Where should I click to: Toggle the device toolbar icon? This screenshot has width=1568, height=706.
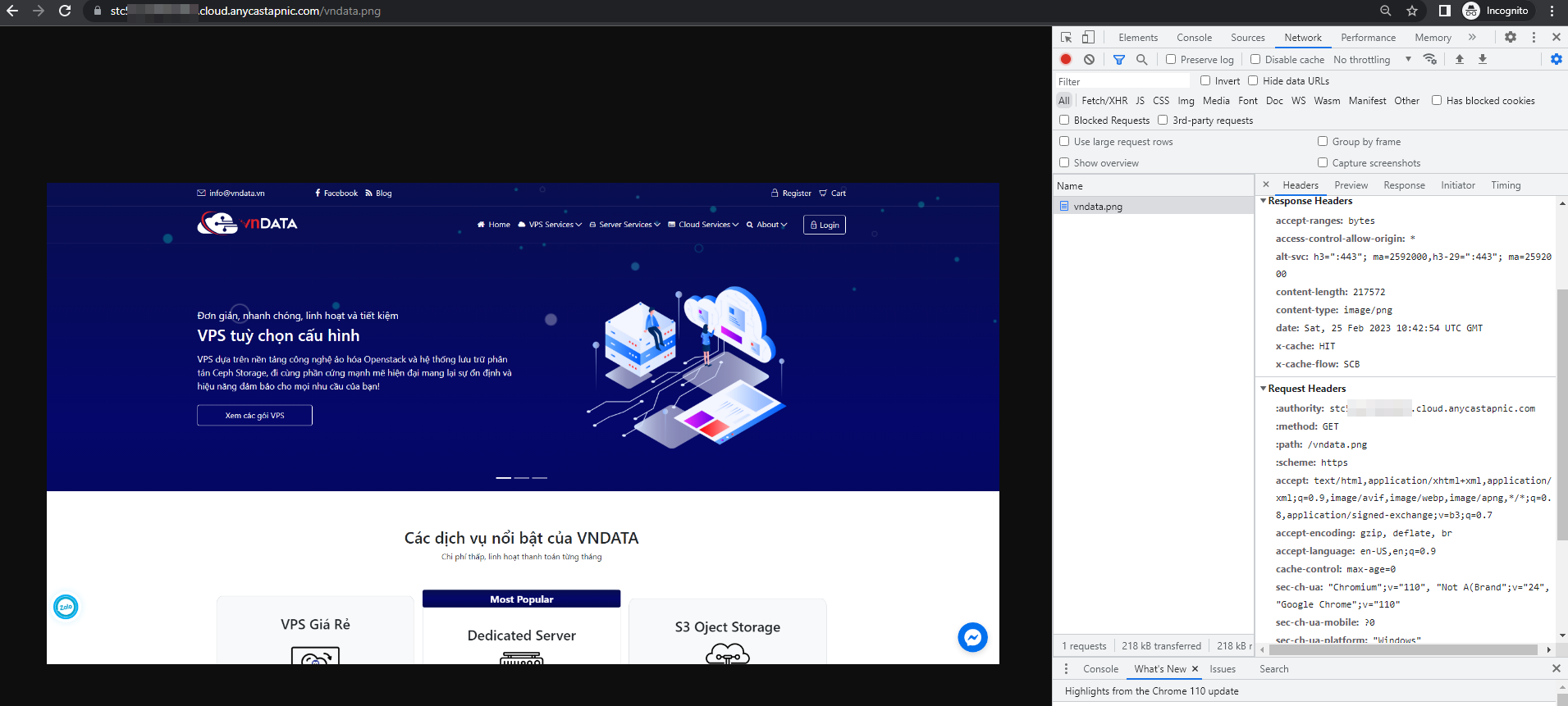[1088, 38]
